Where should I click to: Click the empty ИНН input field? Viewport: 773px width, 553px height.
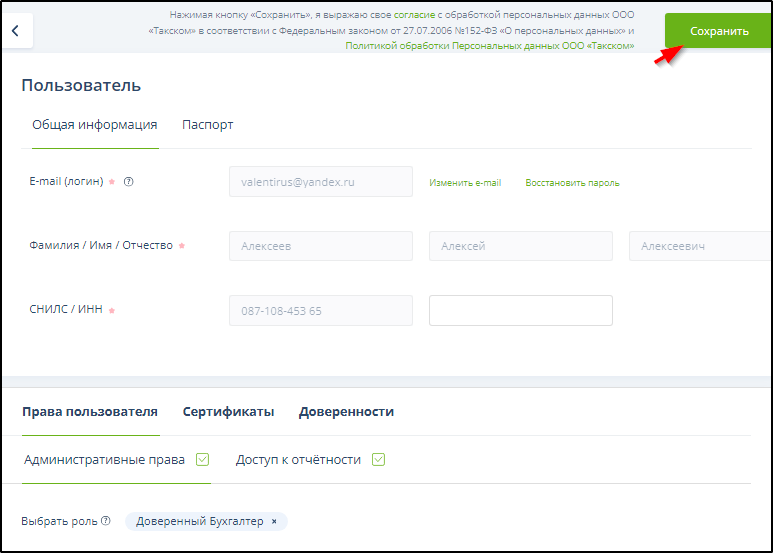(x=520, y=310)
